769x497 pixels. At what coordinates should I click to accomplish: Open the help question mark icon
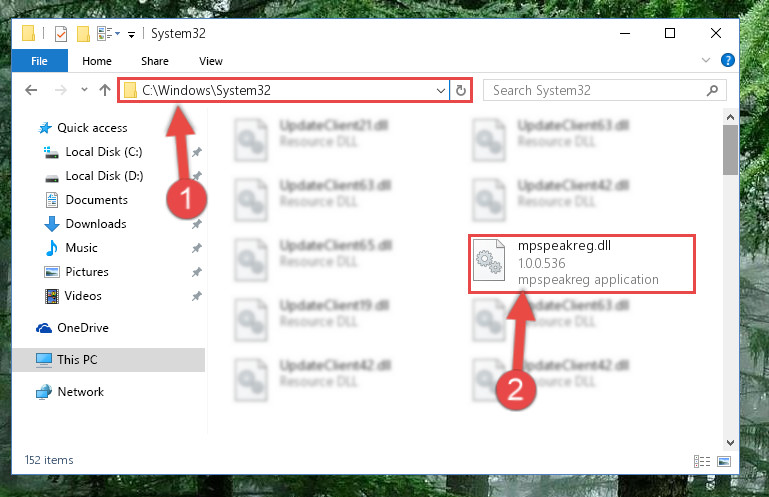tap(727, 60)
